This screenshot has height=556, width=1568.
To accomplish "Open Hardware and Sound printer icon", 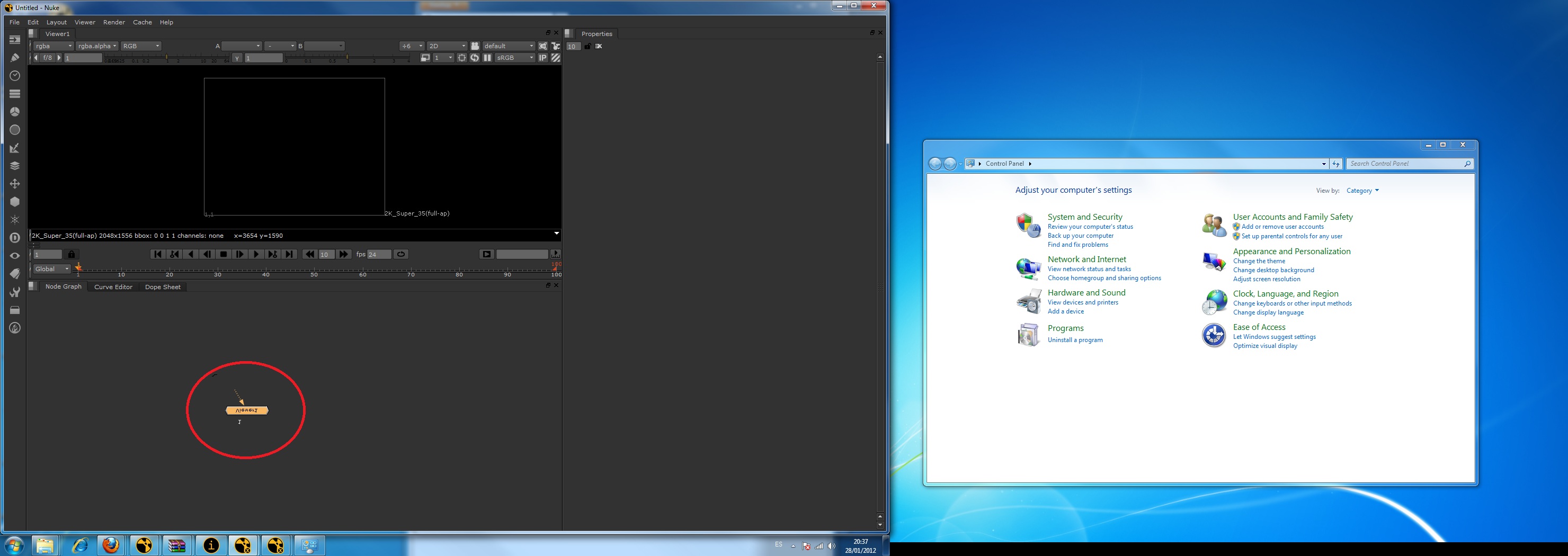I will (x=1028, y=301).
